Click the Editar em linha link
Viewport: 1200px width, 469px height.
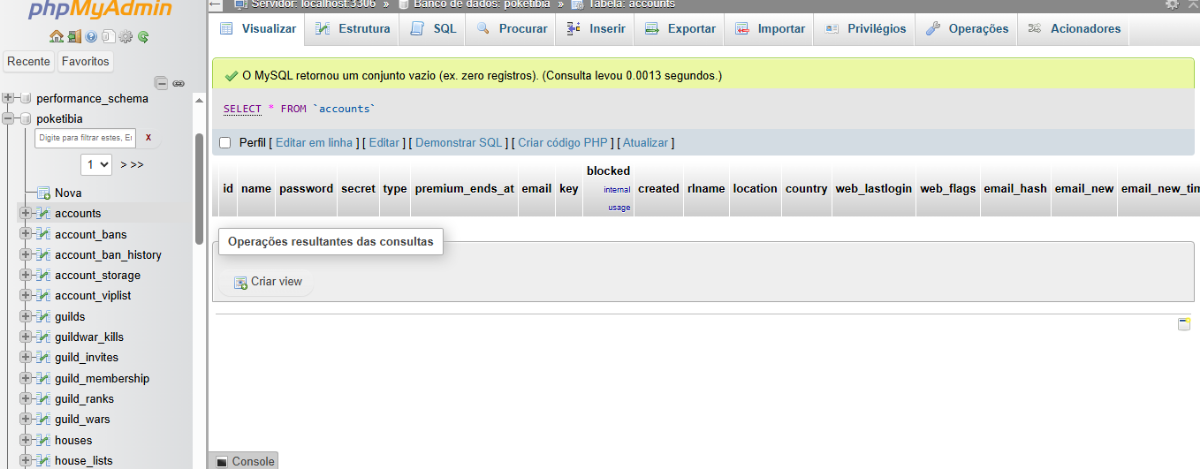pos(314,143)
